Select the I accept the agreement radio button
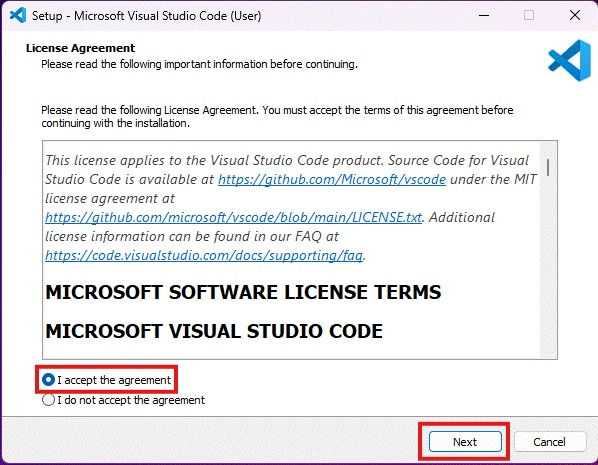This screenshot has width=598, height=465. [x=48, y=380]
